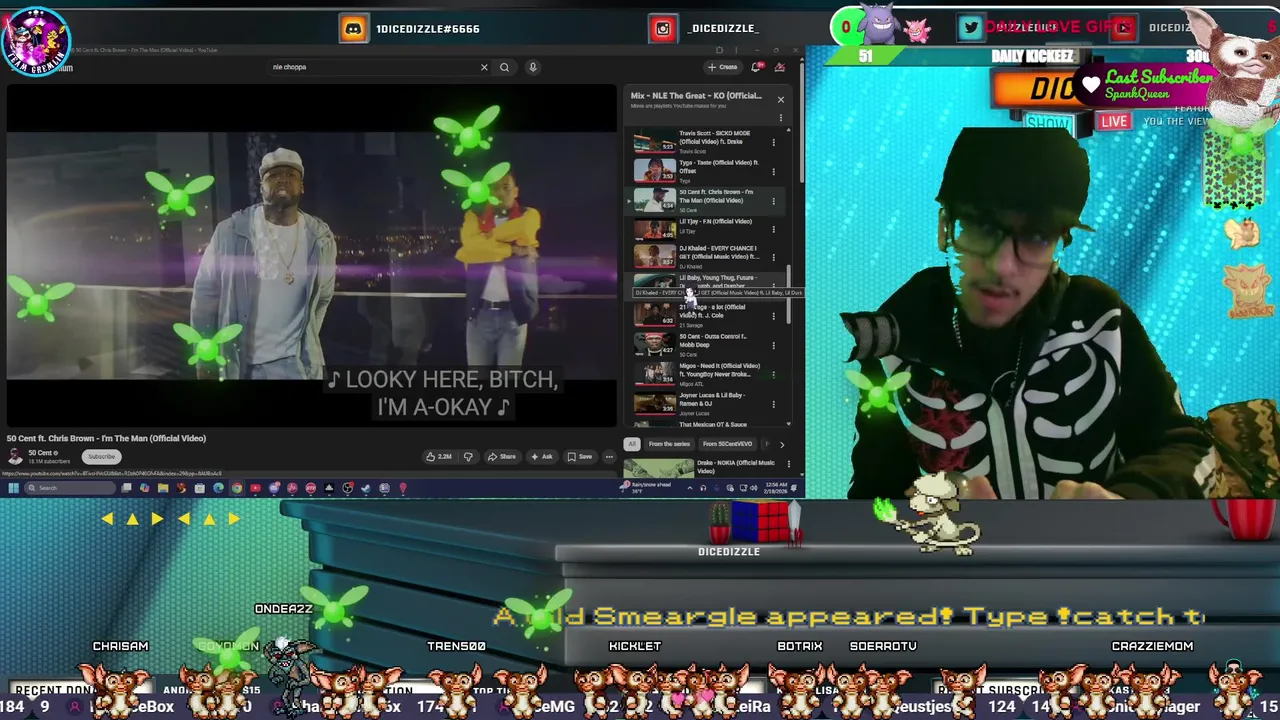1280x720 pixels.
Task: Dislike the video with thumbs down
Action: click(468, 457)
